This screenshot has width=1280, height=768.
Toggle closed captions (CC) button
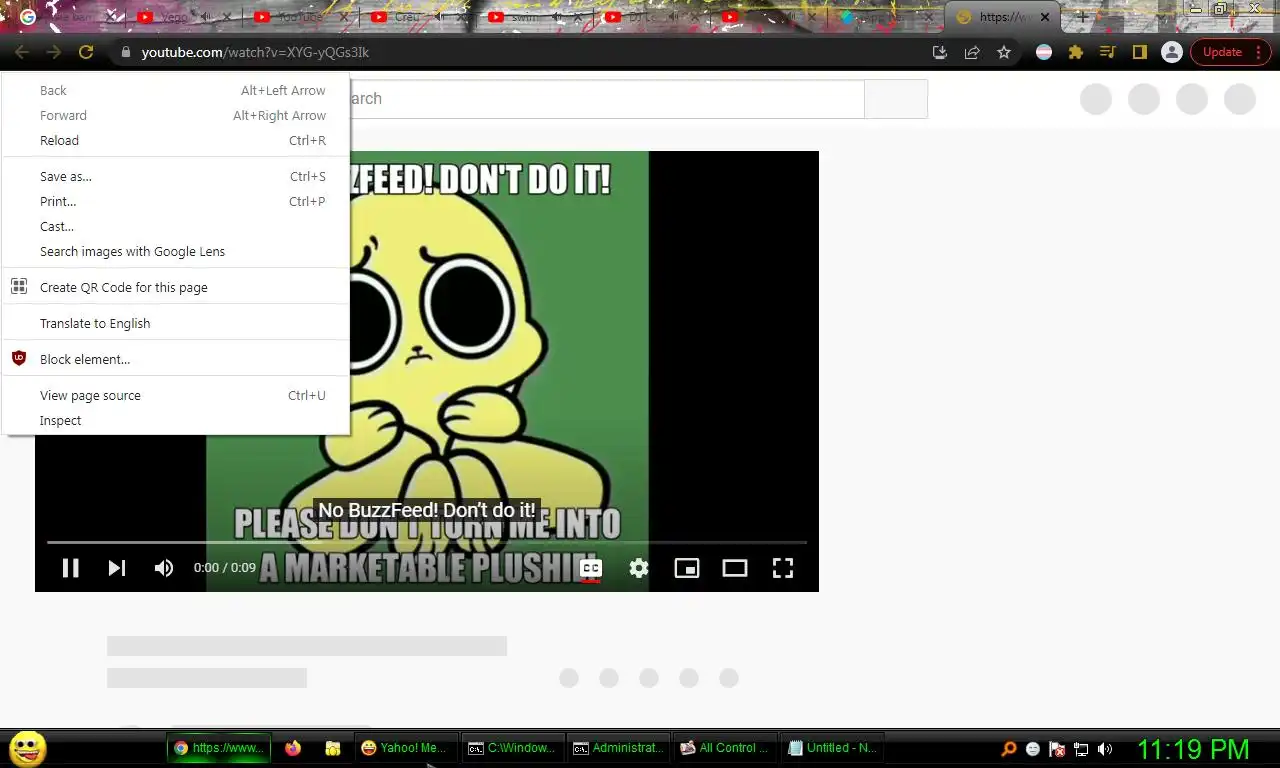pos(591,568)
